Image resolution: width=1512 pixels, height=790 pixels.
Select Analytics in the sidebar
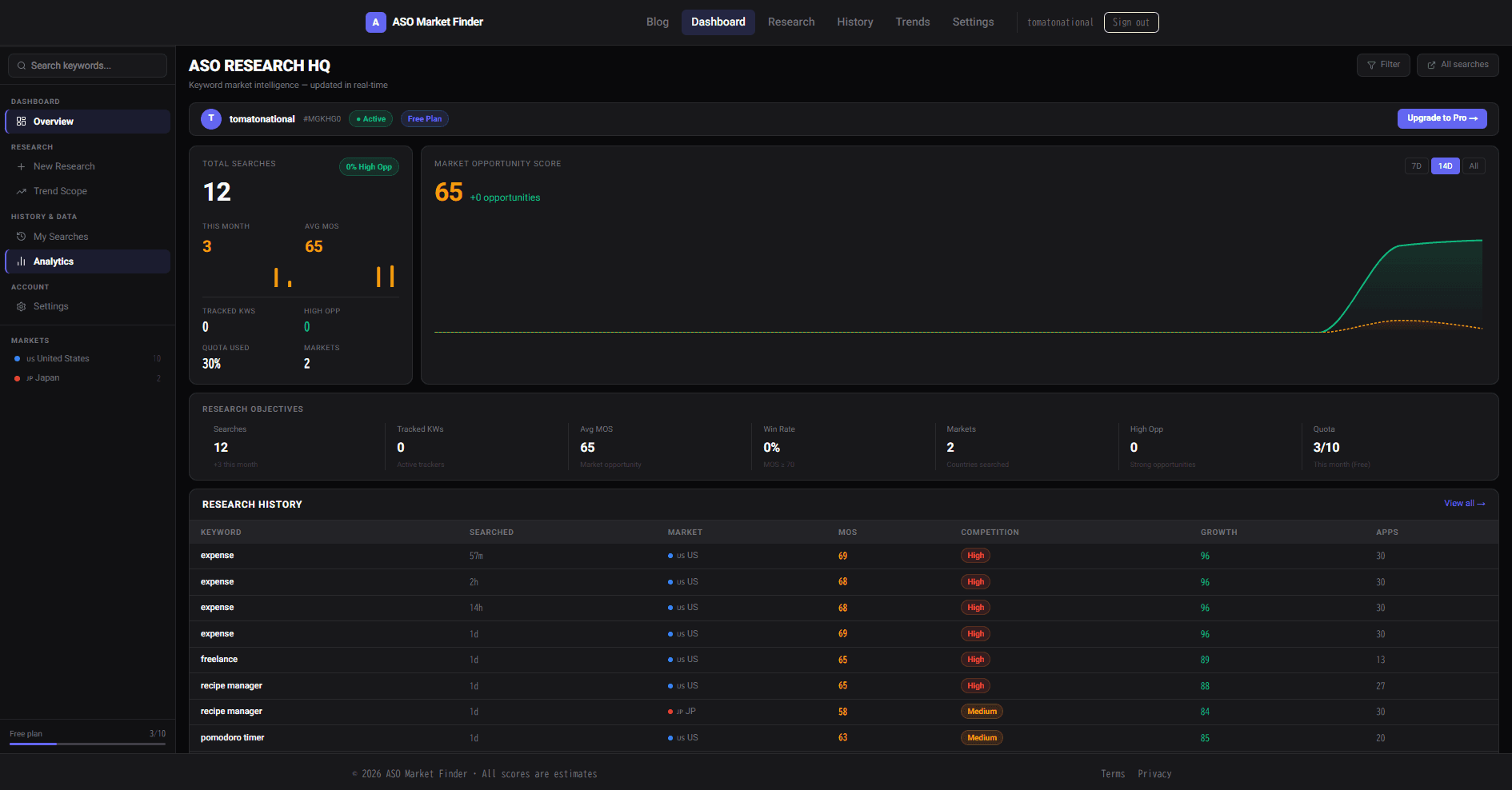click(x=87, y=261)
